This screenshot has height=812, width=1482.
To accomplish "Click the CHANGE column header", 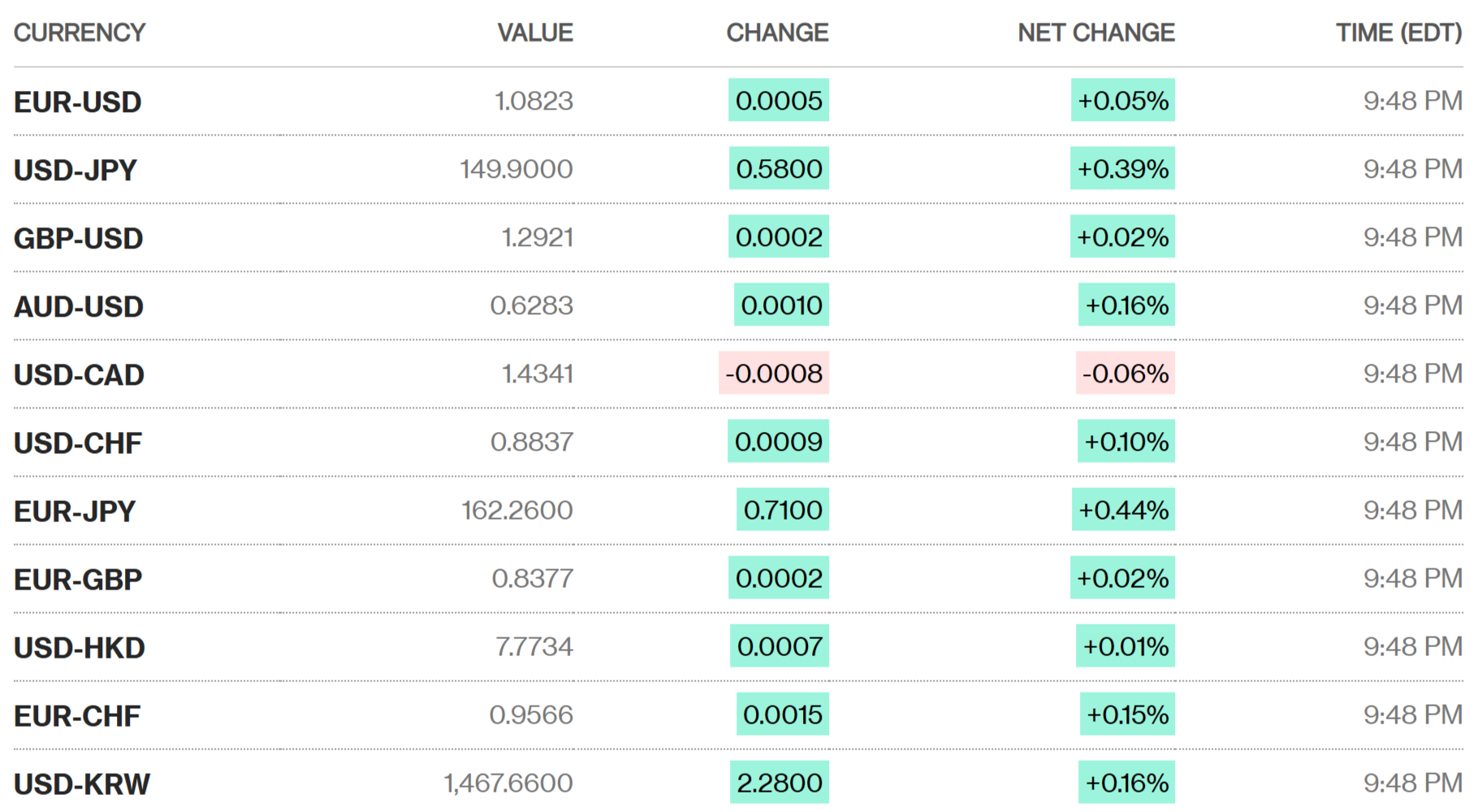I will (x=777, y=32).
